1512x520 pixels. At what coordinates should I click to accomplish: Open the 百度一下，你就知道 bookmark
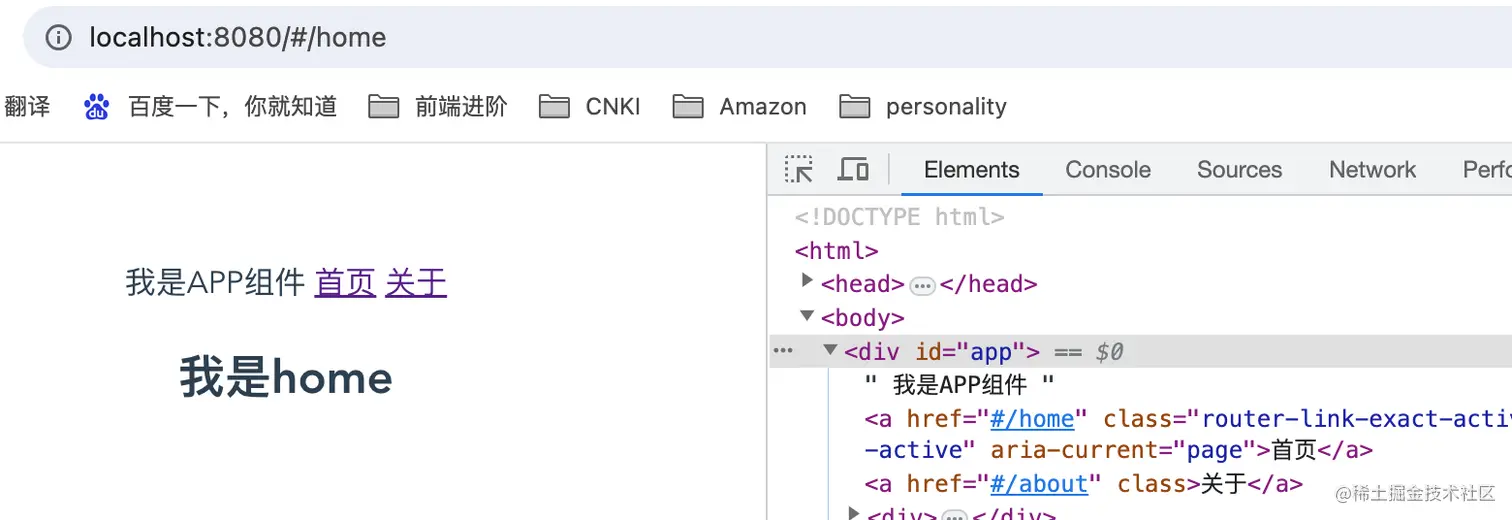pyautogui.click(x=210, y=106)
